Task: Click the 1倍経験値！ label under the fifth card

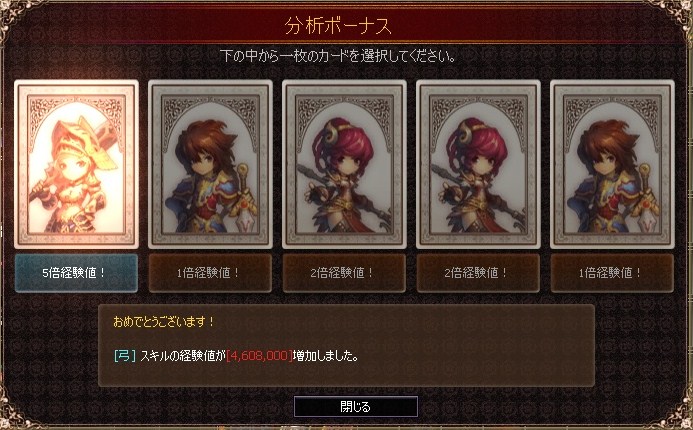Action: (613, 273)
